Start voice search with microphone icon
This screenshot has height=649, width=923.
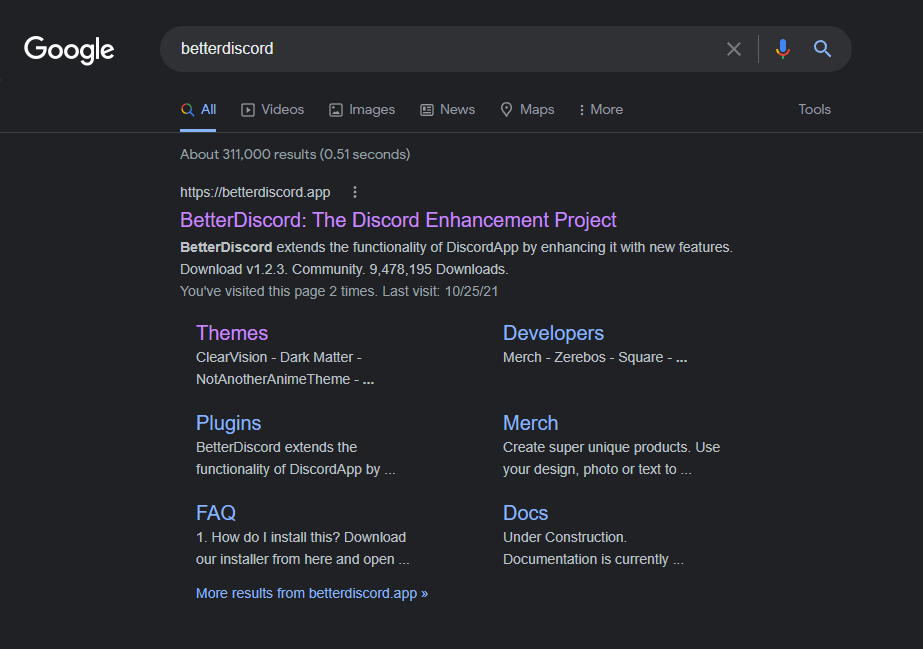[x=782, y=49]
